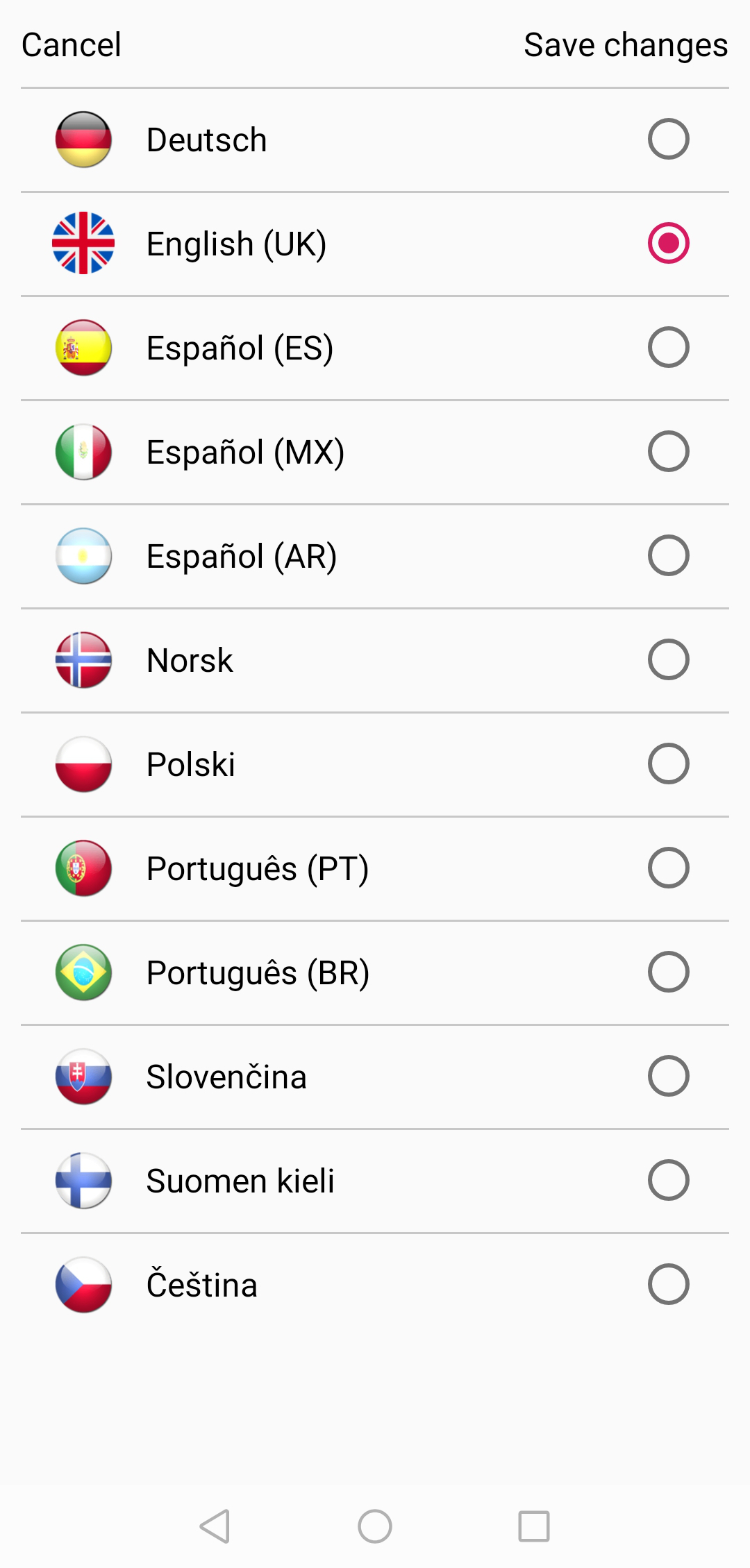The image size is (750, 1568).
Task: Tap the Português (BR) language label
Action: coord(258,972)
